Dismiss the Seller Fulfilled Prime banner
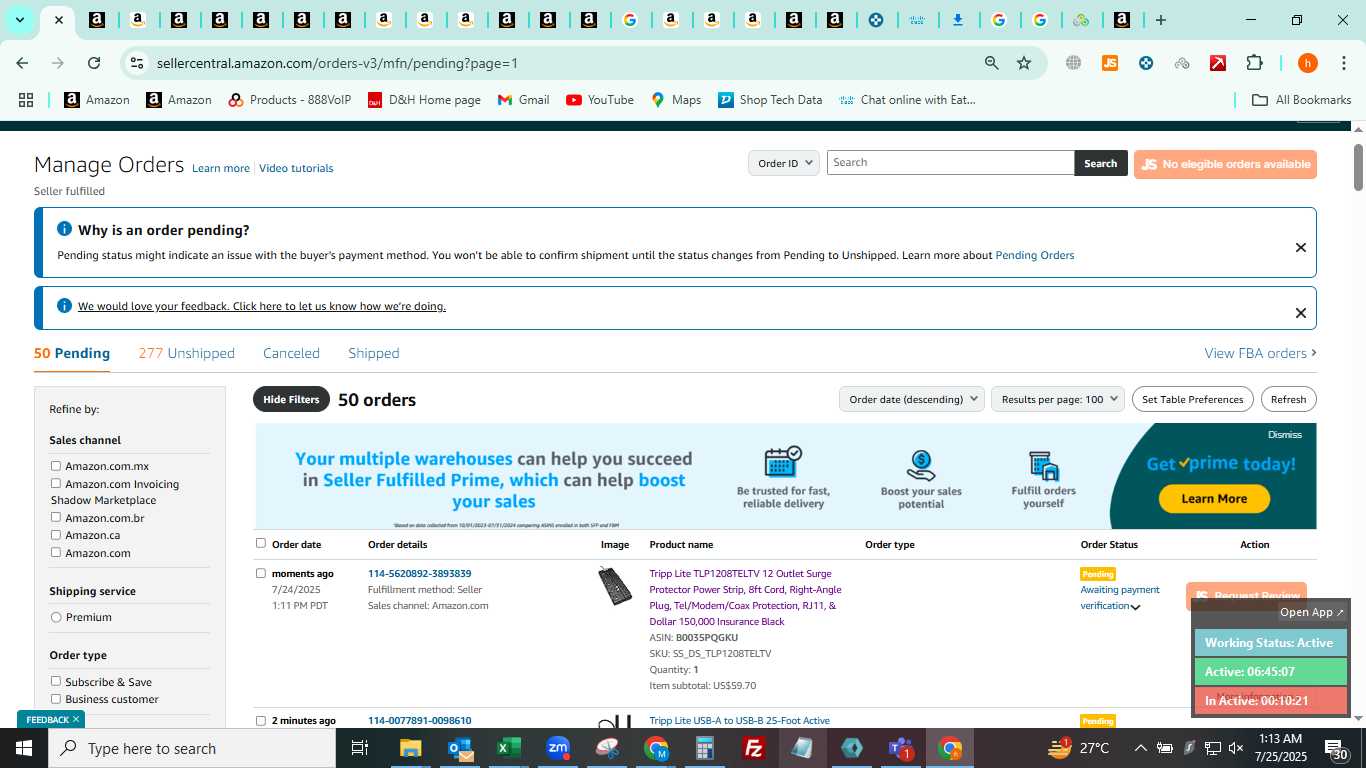The height and width of the screenshot is (768, 1366). [x=1285, y=435]
